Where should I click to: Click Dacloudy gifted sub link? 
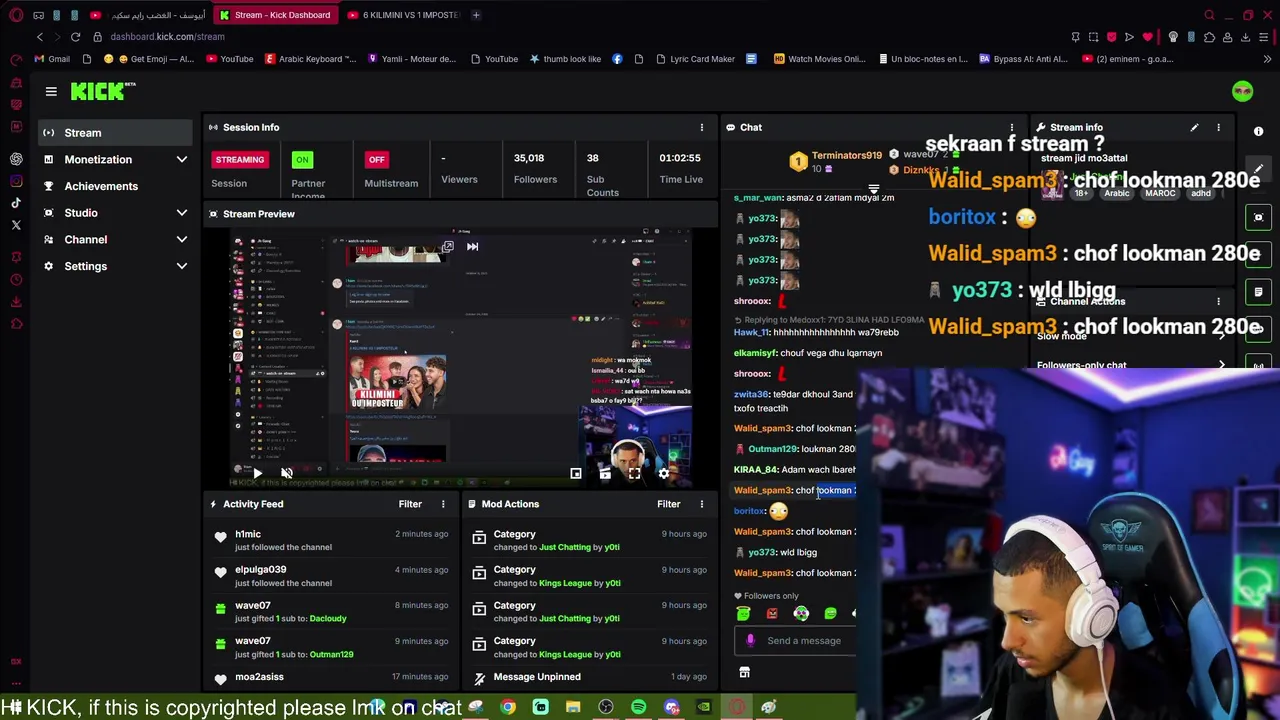(328, 618)
